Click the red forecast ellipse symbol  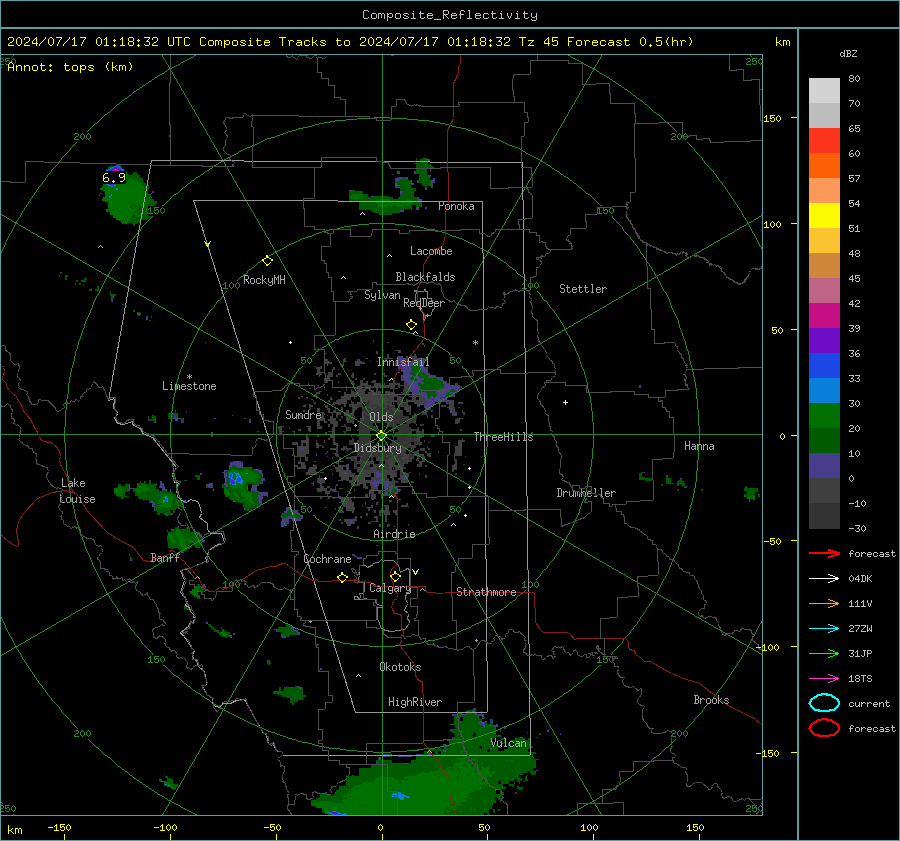pos(824,728)
